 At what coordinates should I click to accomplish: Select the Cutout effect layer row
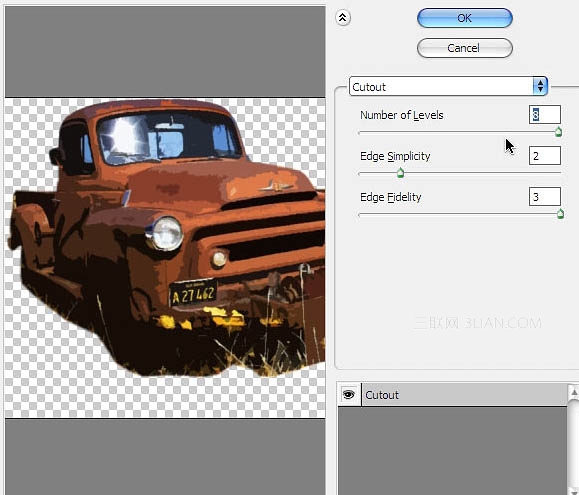point(453,395)
